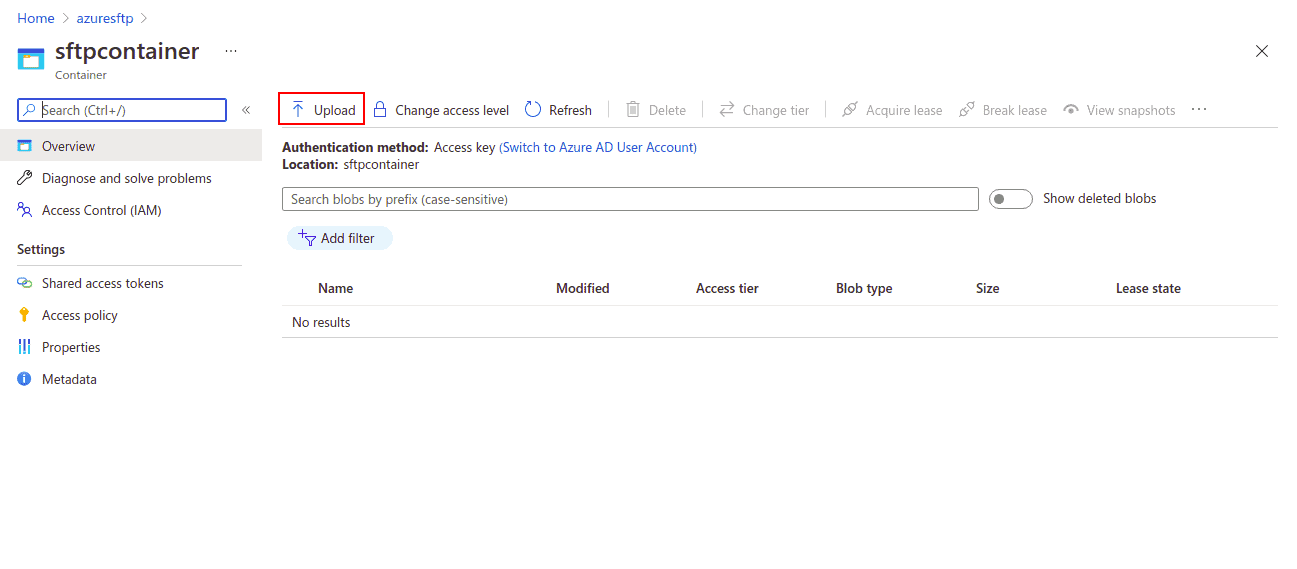Sort by Access tier column header

pyautogui.click(x=727, y=288)
